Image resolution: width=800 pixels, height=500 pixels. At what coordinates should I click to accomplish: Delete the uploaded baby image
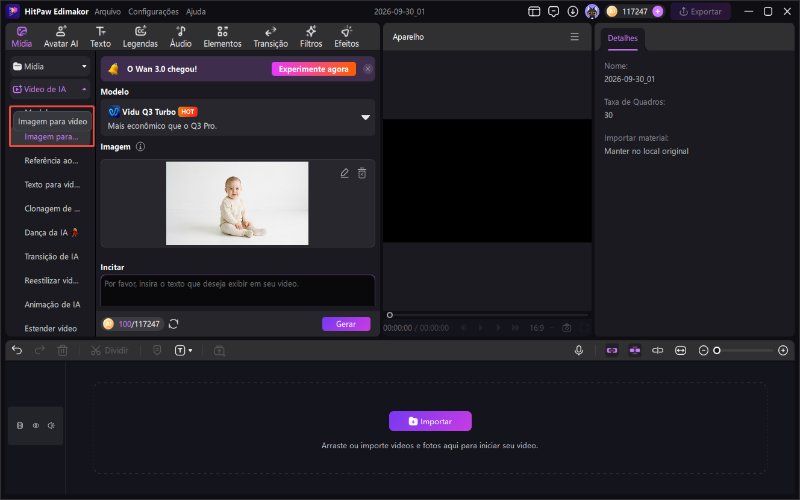[362, 173]
